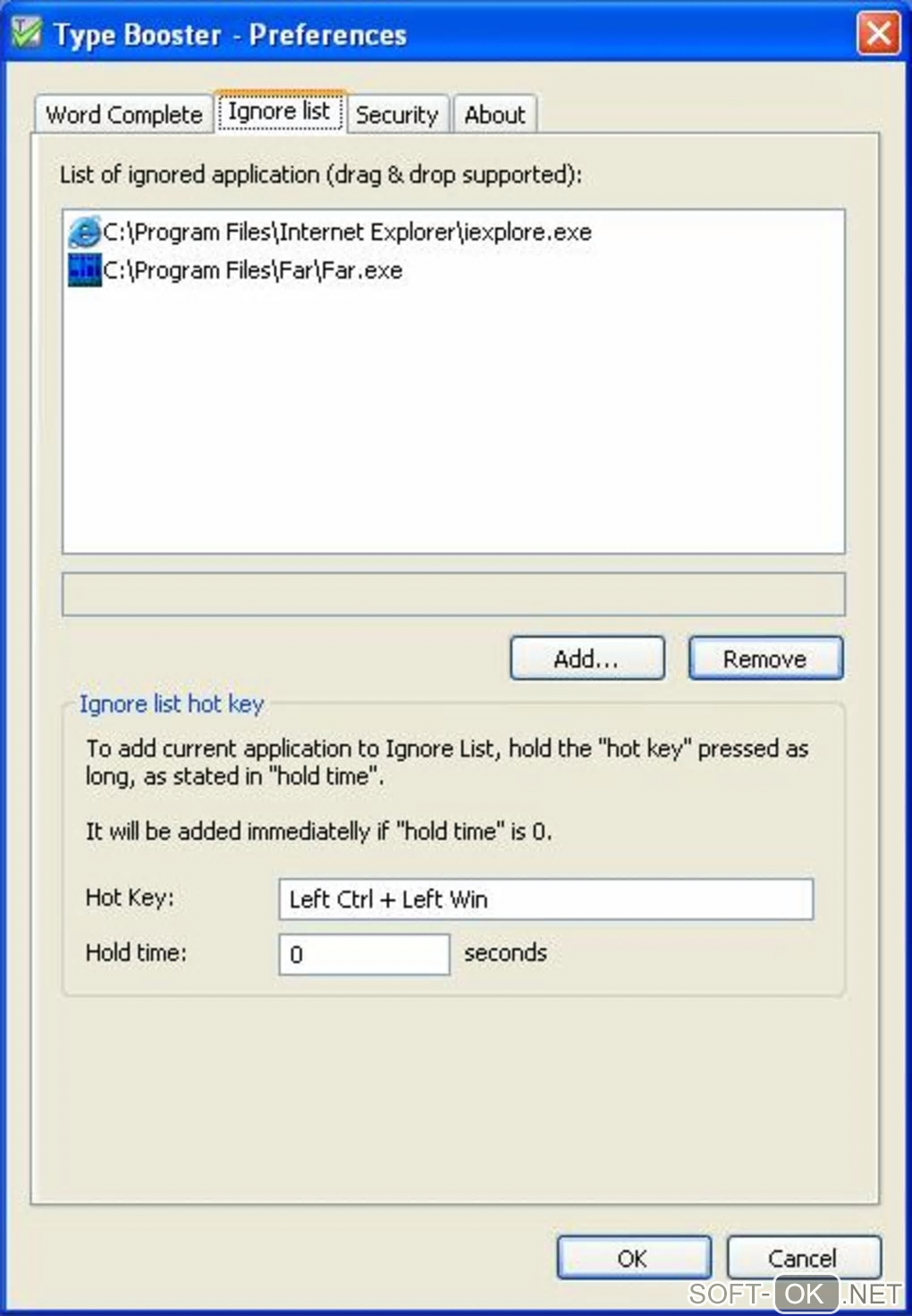
Task: Select the iexplore.exe path entry
Action: 347,232
